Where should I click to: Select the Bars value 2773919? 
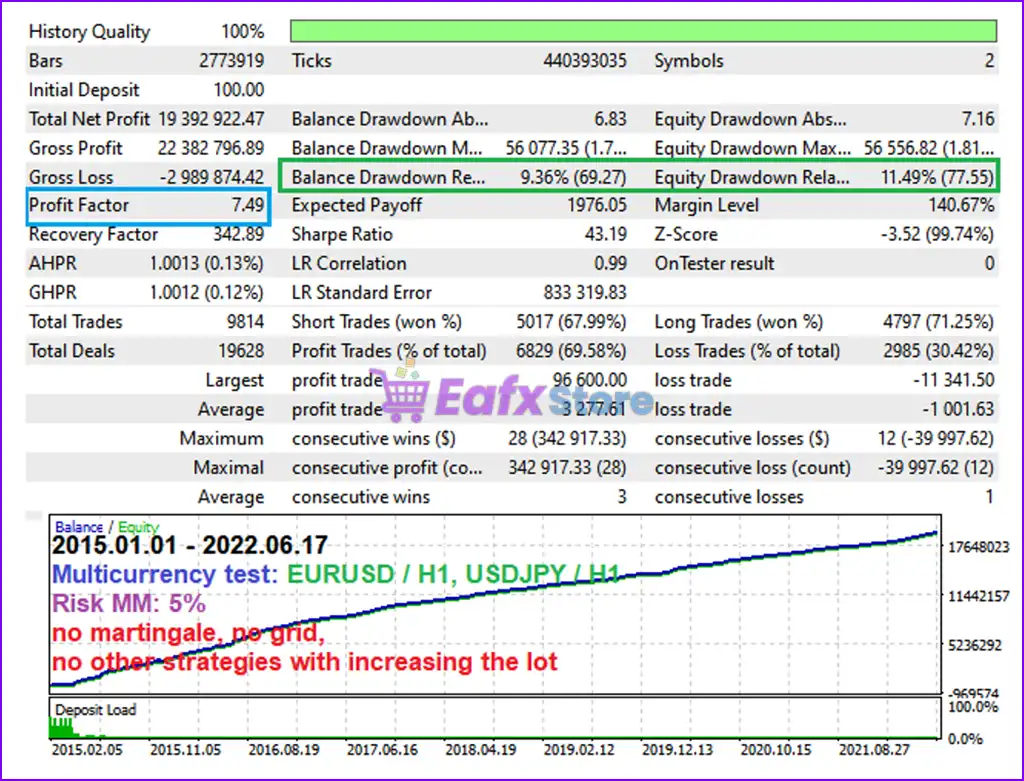pyautogui.click(x=232, y=61)
